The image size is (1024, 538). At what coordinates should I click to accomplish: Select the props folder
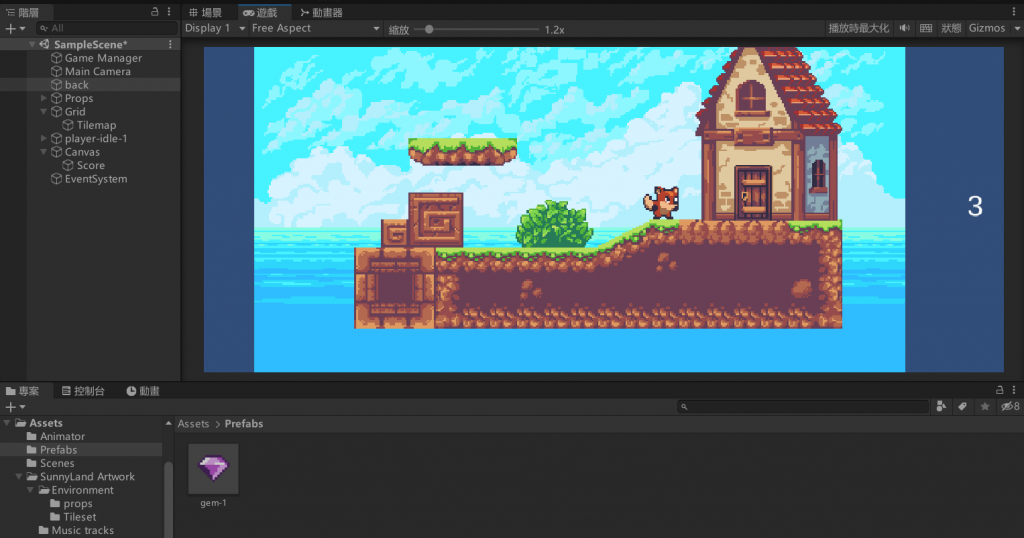pos(78,503)
